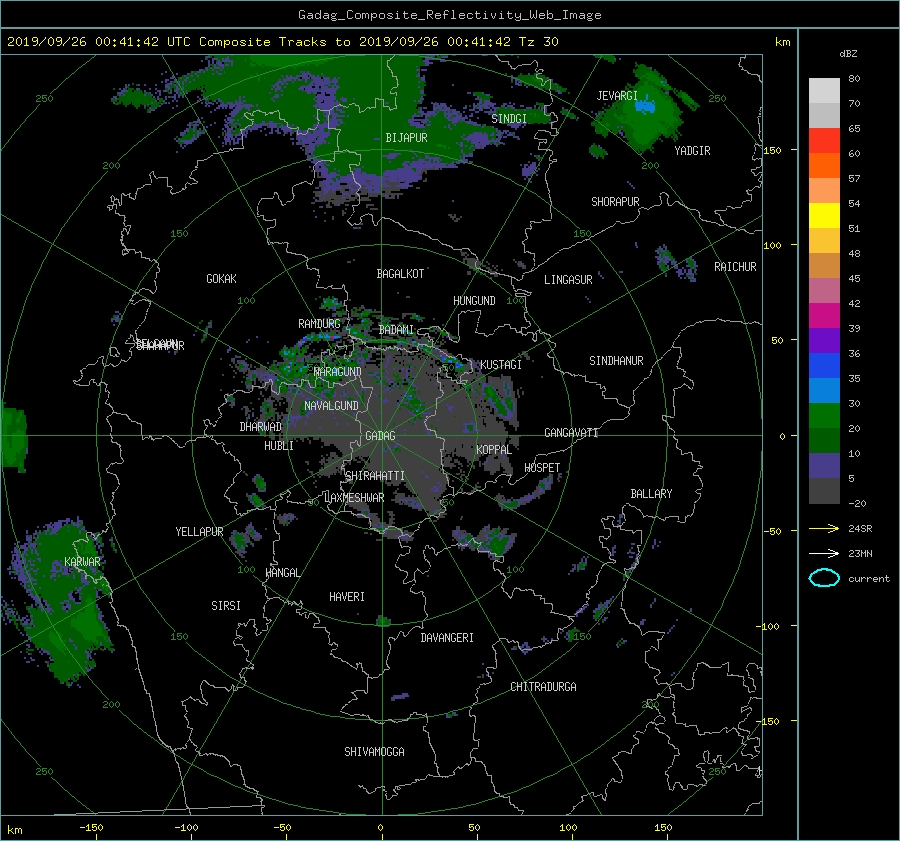This screenshot has height=841, width=900.
Task: Click the HANGAL city label
Action: coord(283,573)
